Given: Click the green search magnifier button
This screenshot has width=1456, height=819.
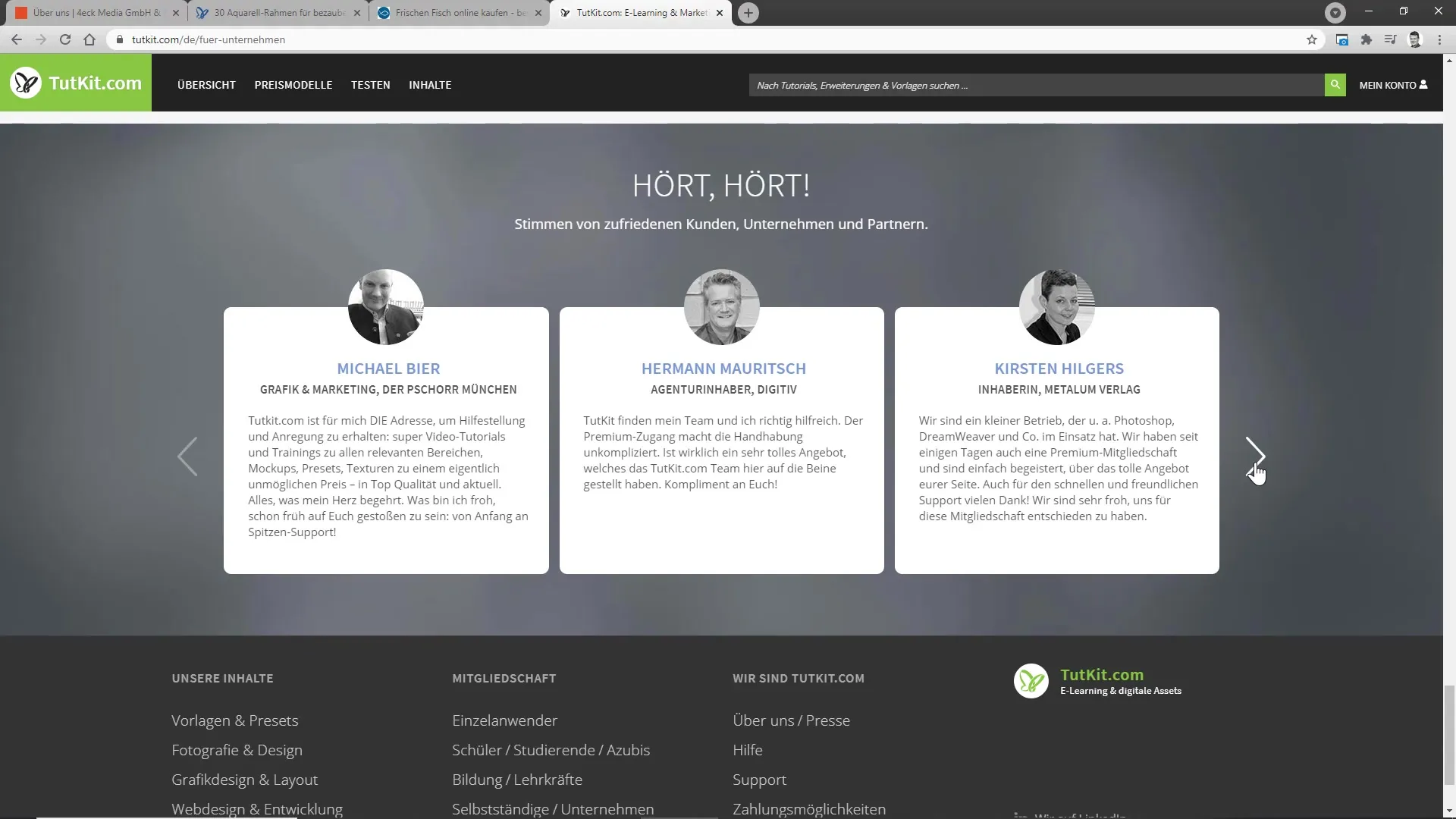Looking at the screenshot, I should click(1335, 85).
